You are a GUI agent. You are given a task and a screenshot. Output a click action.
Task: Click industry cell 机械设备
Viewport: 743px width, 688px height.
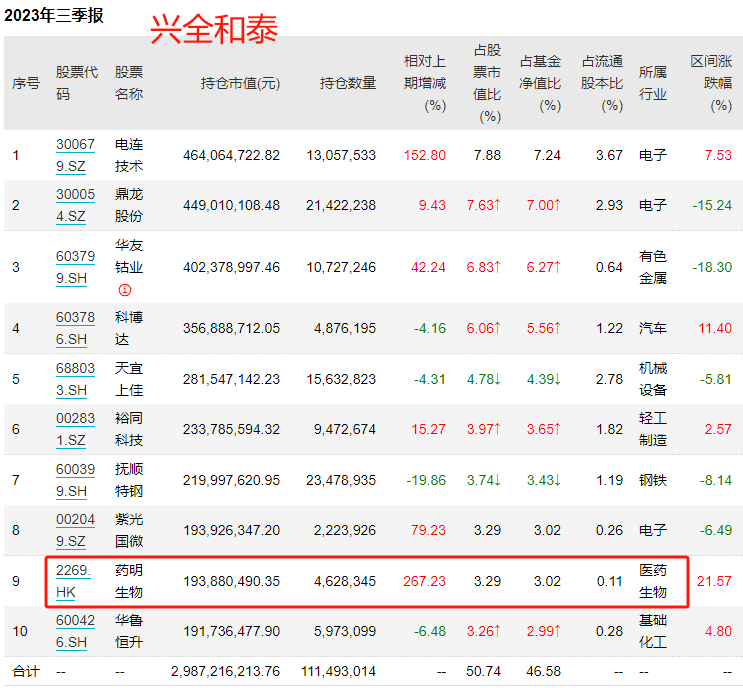(652, 379)
